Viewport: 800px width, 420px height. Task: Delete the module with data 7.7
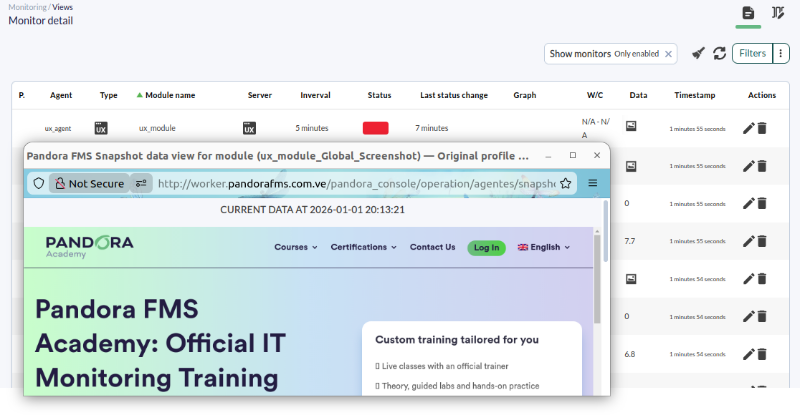[762, 241]
